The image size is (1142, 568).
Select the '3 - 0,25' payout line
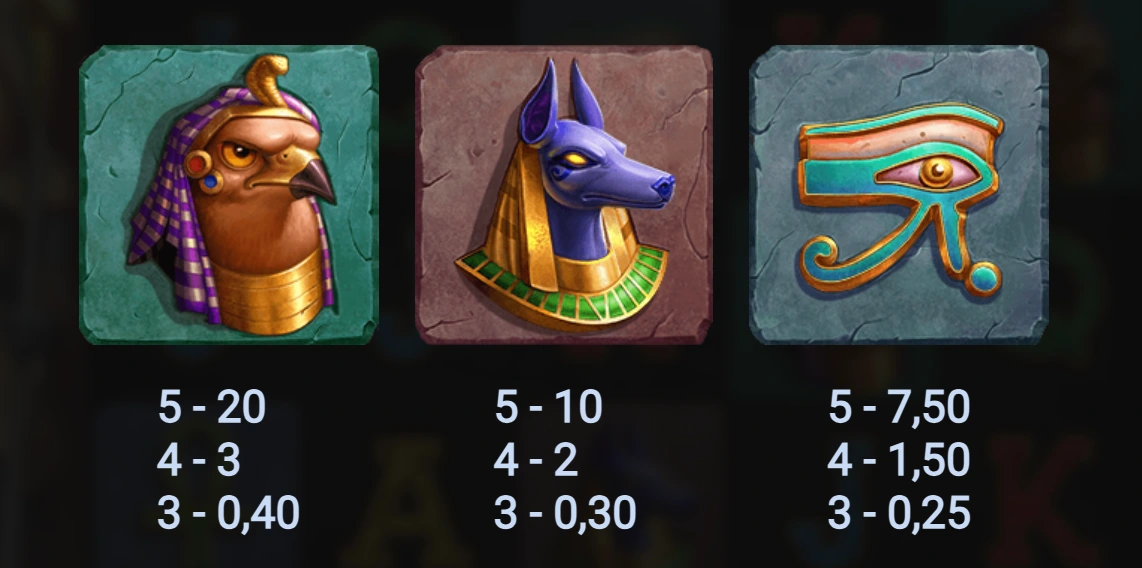pos(899,513)
